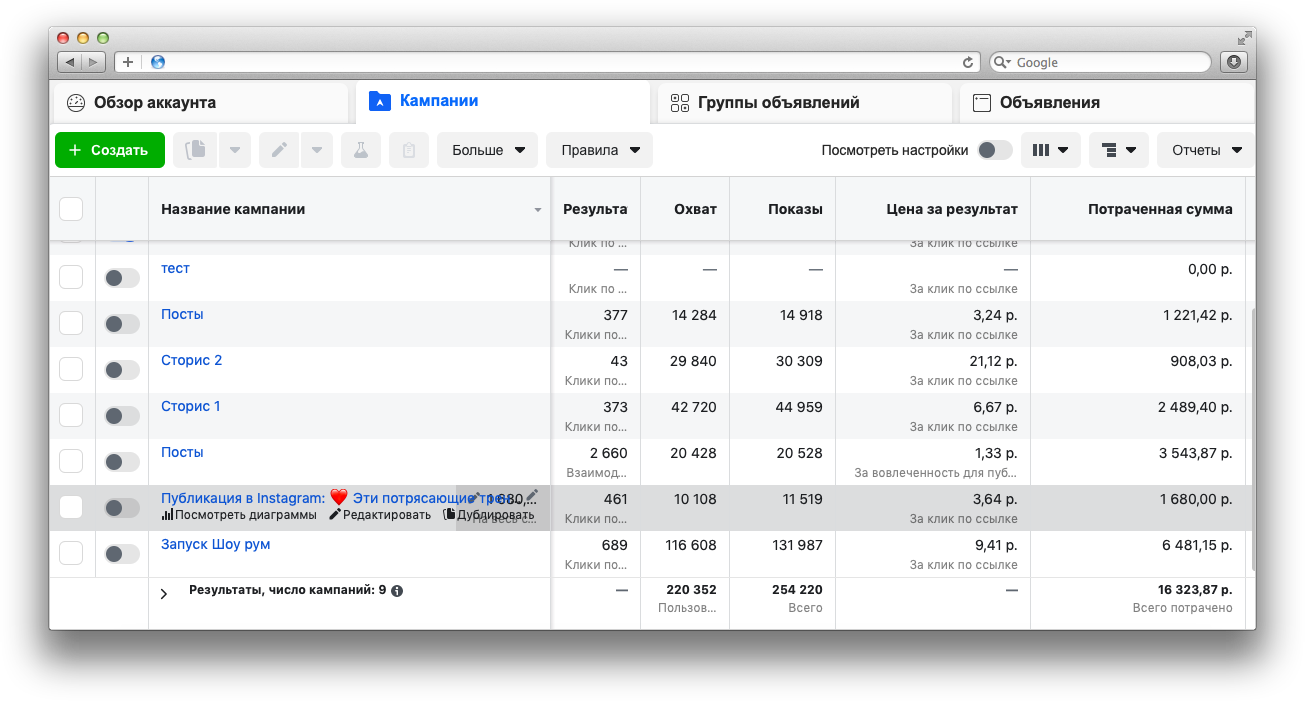Tick the checkbox for Сторис 2
The height and width of the screenshot is (701, 1305).
click(x=71, y=369)
